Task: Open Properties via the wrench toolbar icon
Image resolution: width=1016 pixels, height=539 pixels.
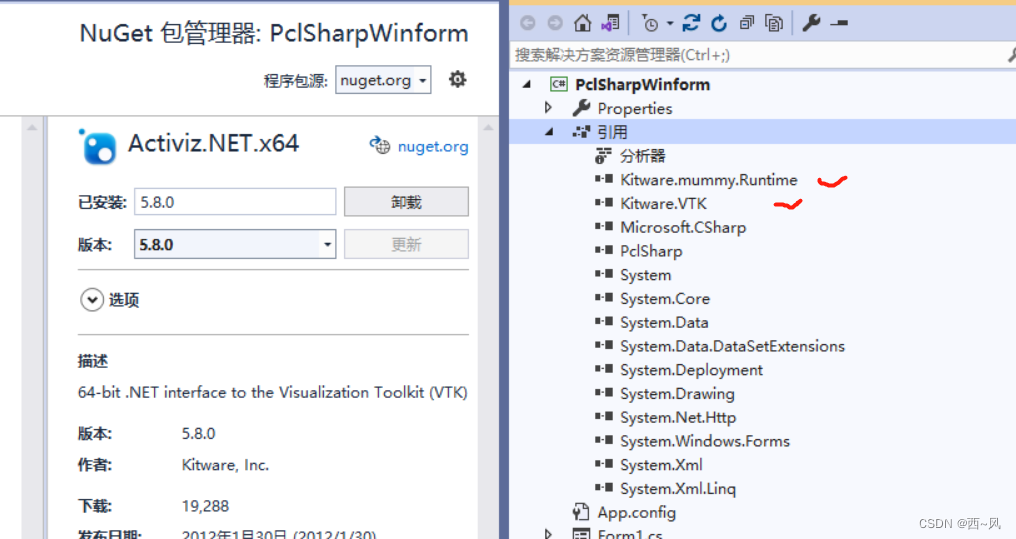Action: pos(811,23)
